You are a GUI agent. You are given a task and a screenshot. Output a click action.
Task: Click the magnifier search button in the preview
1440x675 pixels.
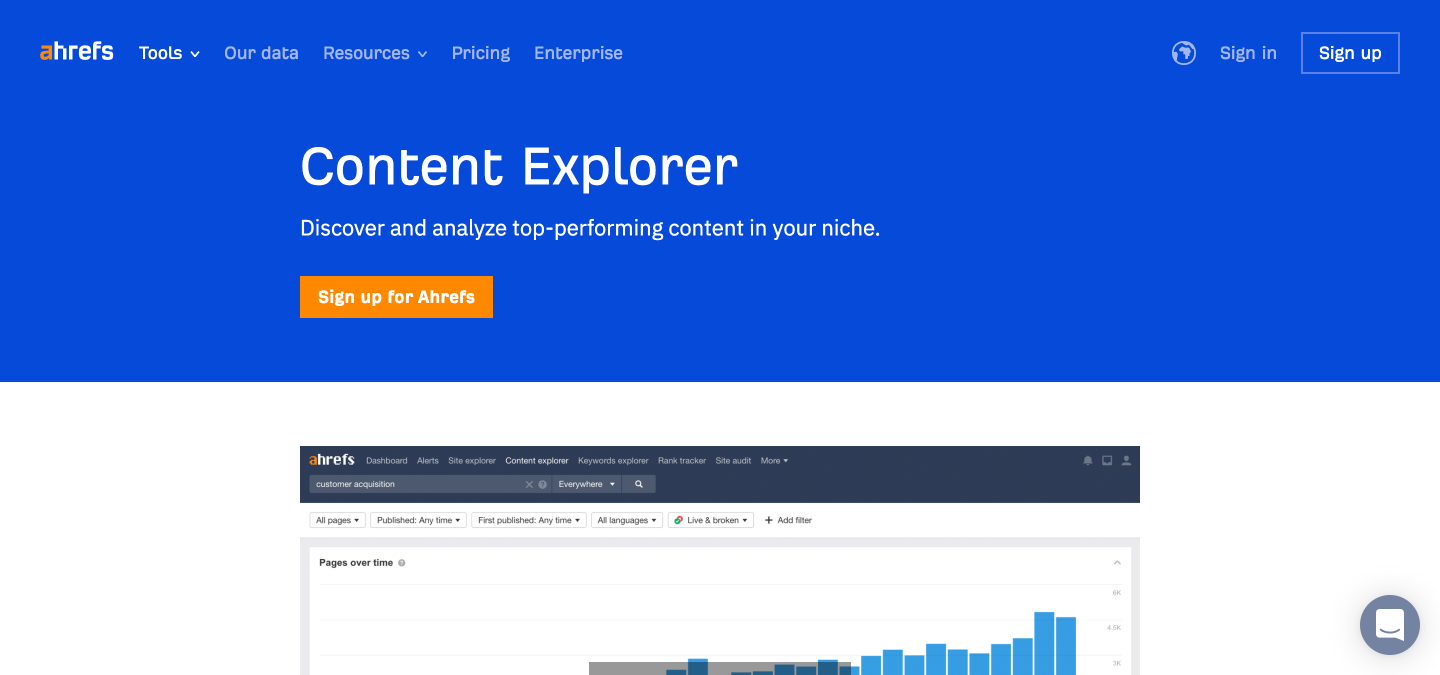(639, 484)
